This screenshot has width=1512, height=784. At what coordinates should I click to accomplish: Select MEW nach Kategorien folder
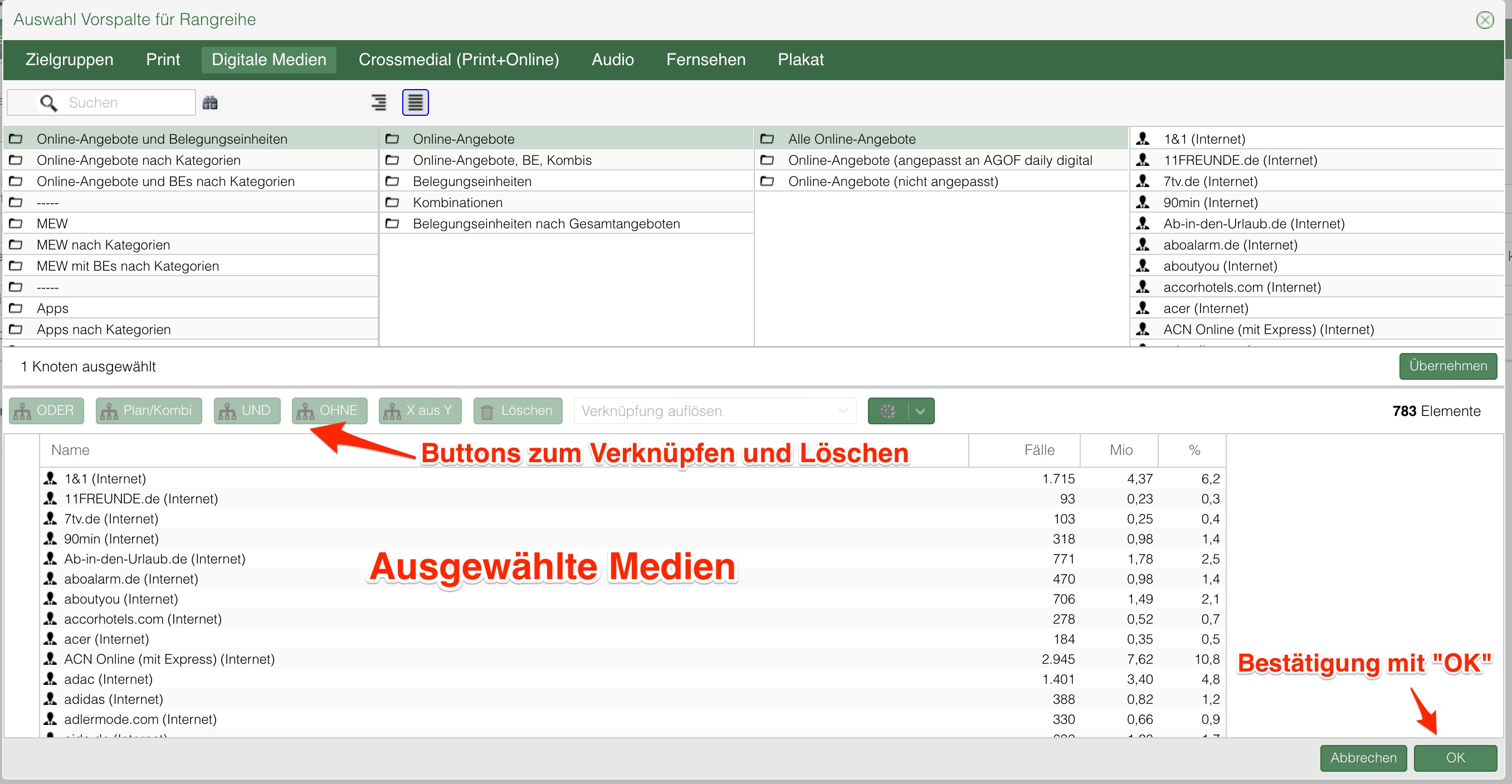coord(191,244)
